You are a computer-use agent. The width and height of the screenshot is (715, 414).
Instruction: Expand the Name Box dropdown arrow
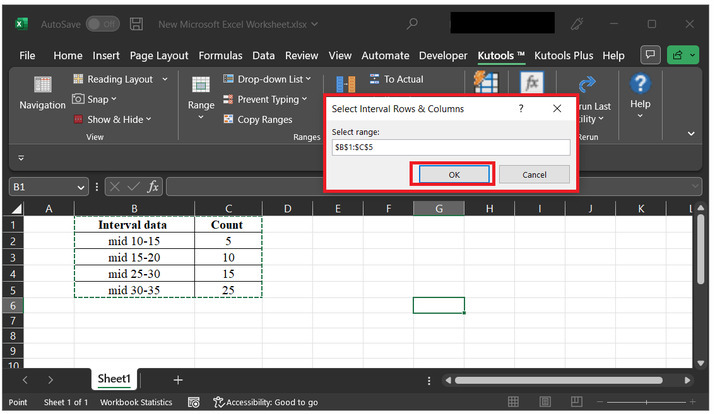click(x=81, y=187)
